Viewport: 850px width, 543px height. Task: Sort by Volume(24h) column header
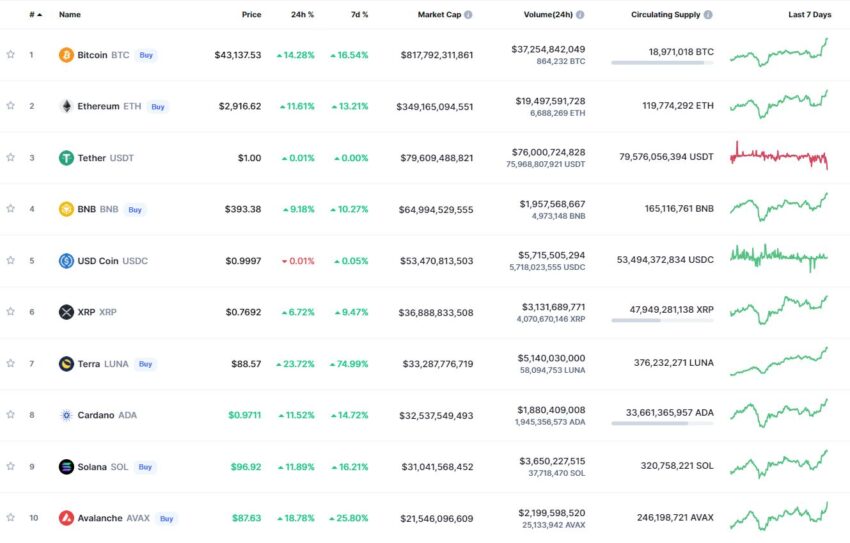click(x=548, y=15)
